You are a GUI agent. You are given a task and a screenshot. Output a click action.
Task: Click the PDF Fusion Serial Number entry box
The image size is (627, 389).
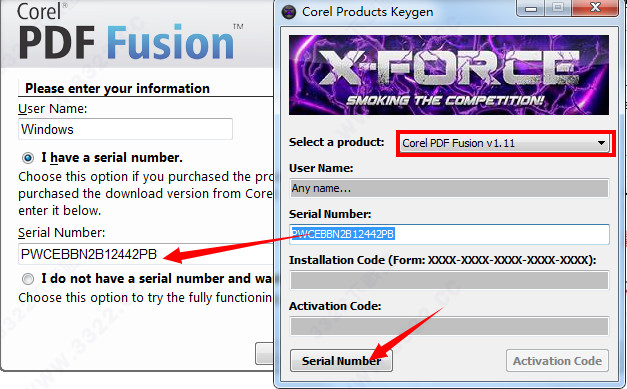146,254
